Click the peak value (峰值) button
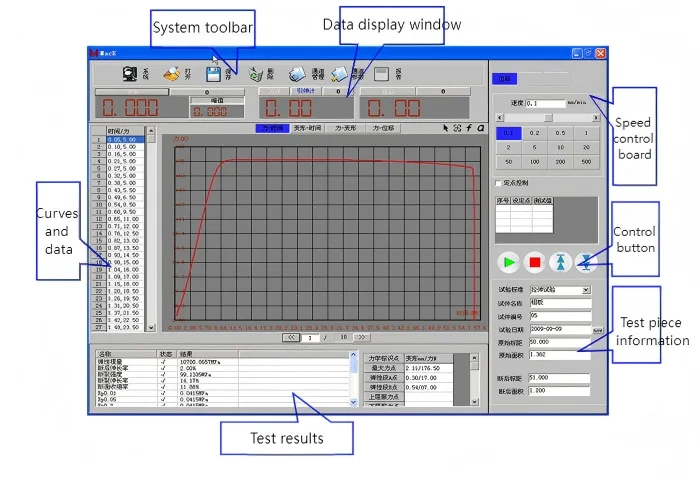The width and height of the screenshot is (700, 480). (217, 100)
